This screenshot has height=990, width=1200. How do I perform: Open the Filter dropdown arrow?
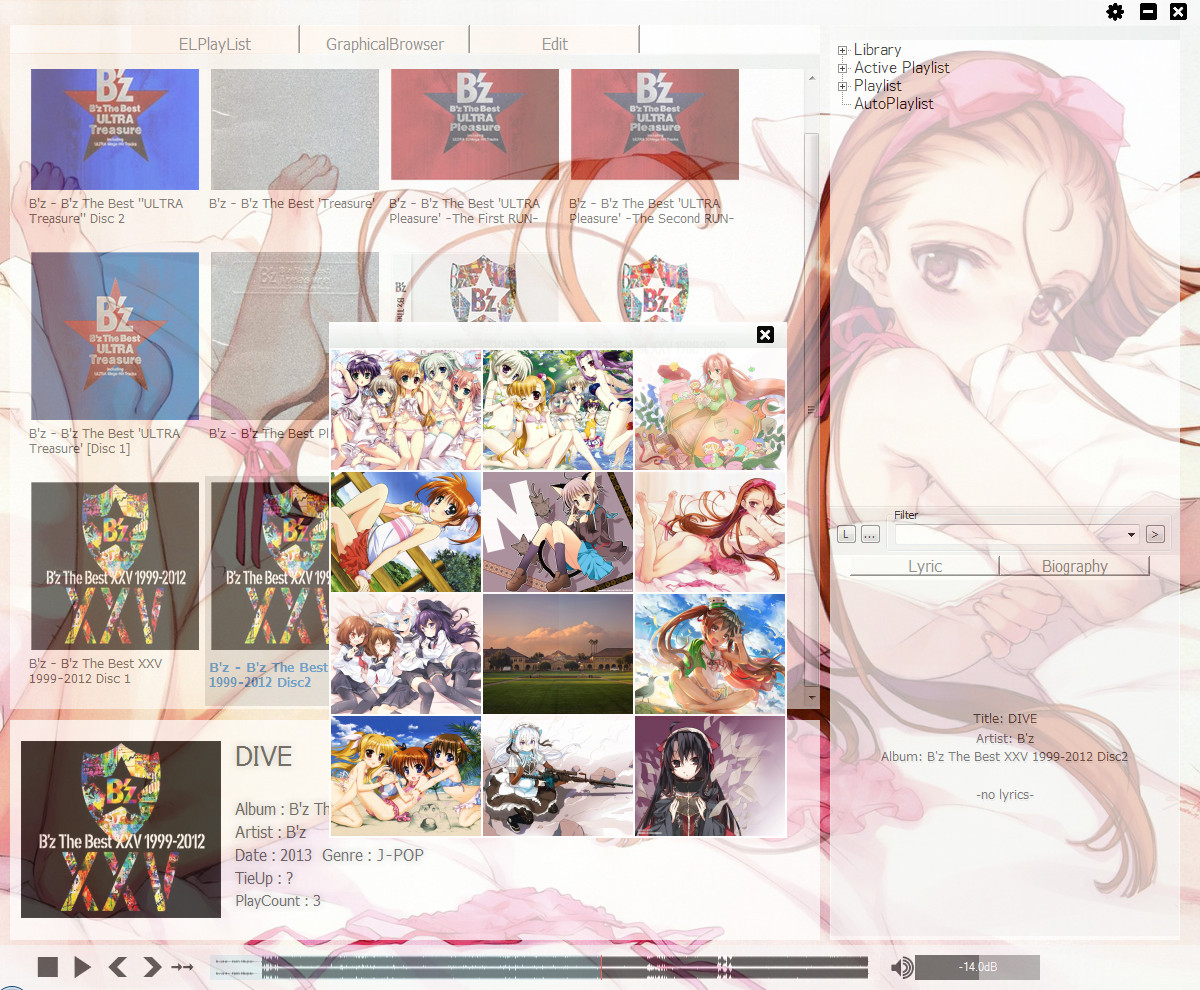[1131, 535]
